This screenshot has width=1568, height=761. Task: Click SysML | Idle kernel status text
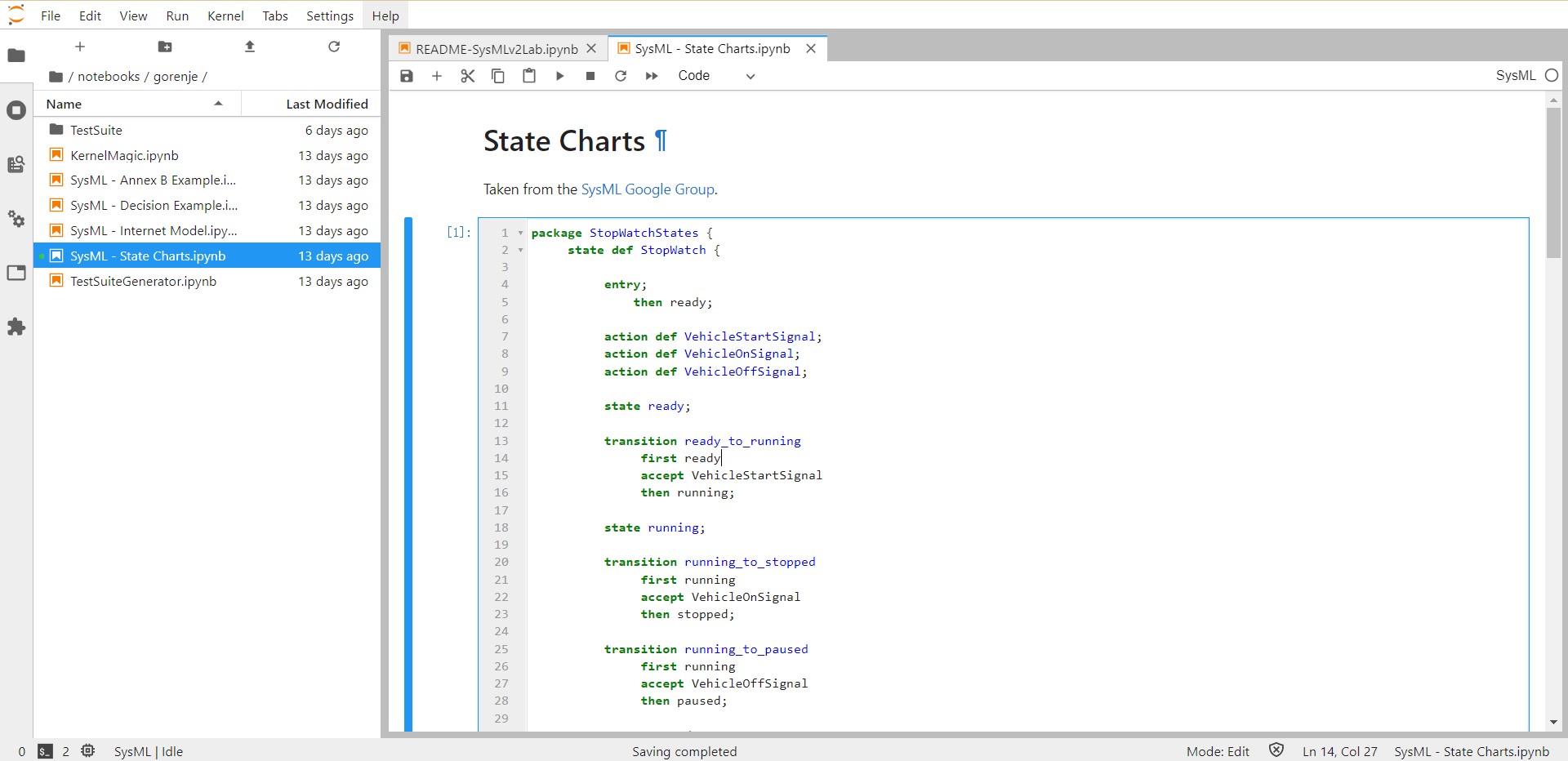tap(149, 751)
